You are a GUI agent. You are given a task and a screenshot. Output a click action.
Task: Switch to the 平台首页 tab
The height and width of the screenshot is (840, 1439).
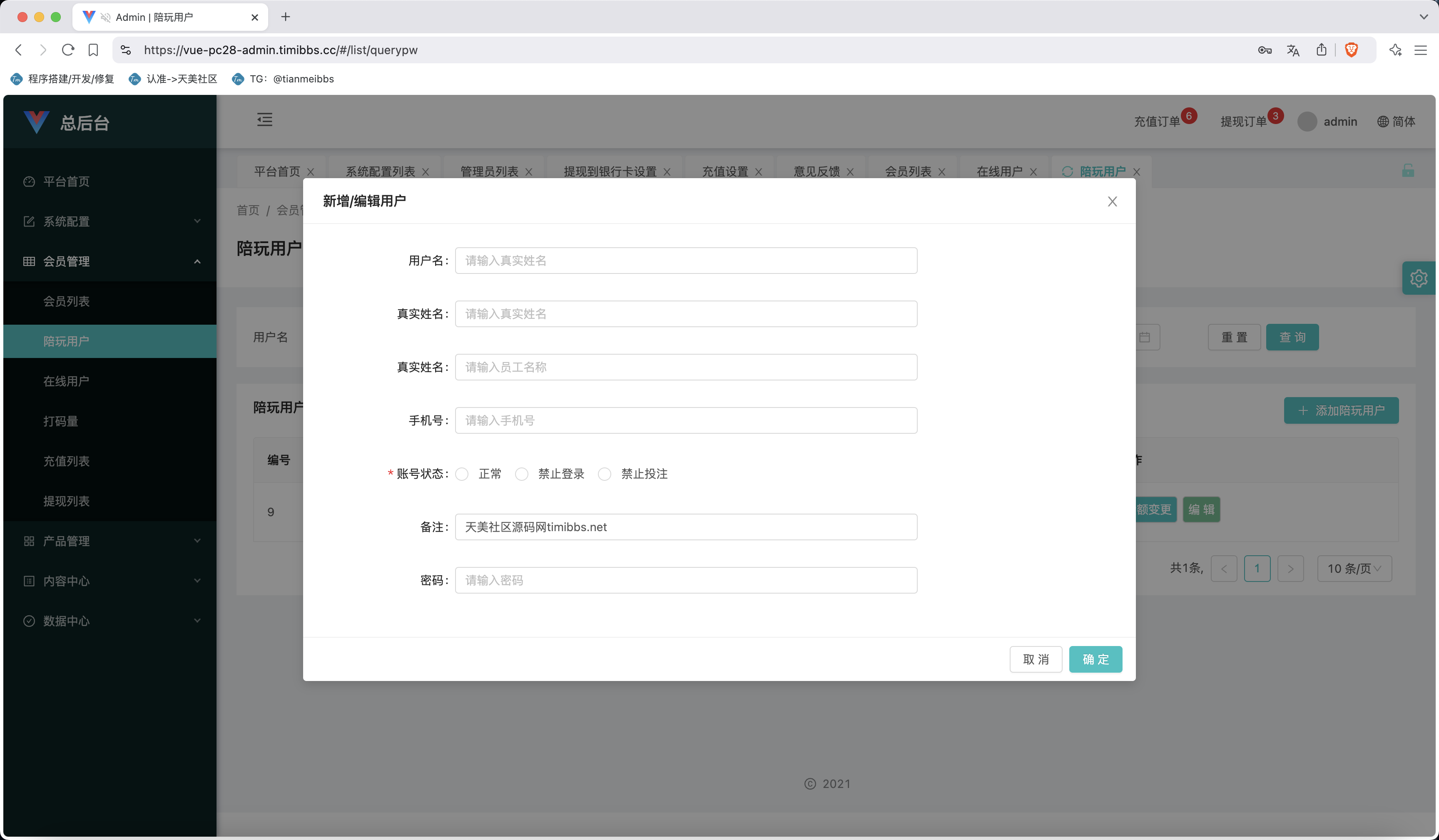click(277, 171)
